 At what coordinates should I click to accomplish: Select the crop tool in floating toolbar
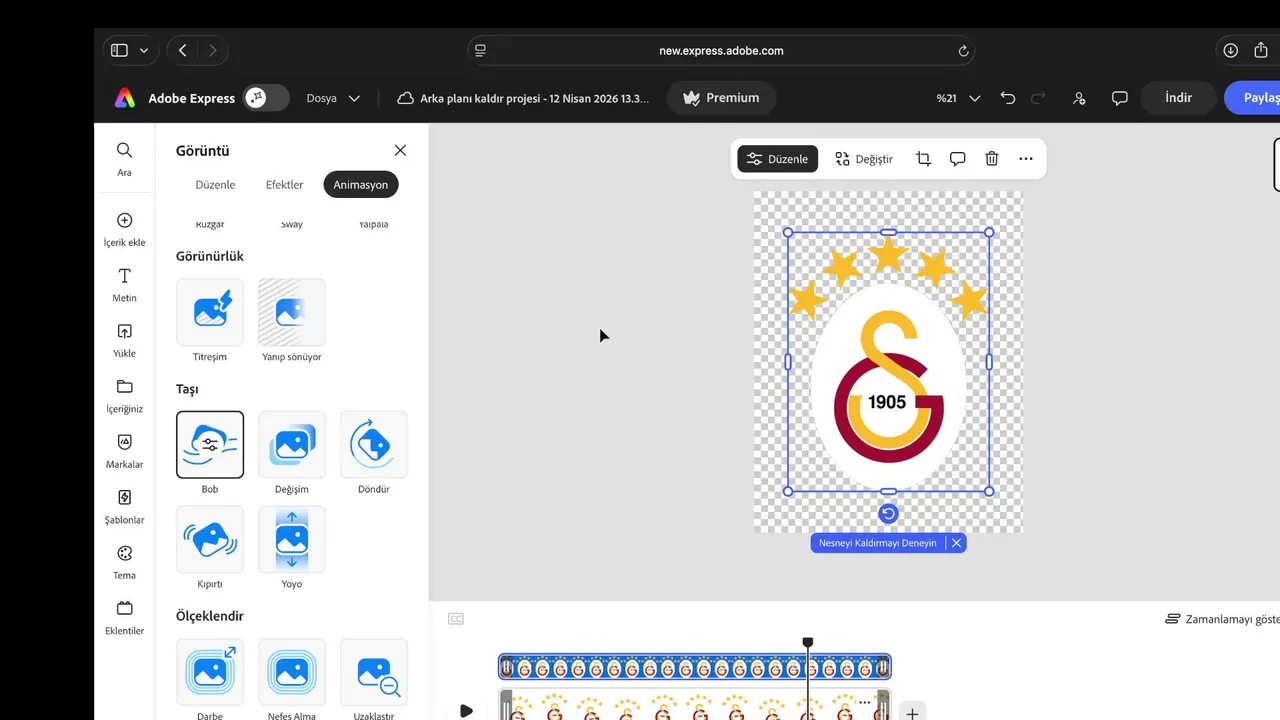point(923,159)
